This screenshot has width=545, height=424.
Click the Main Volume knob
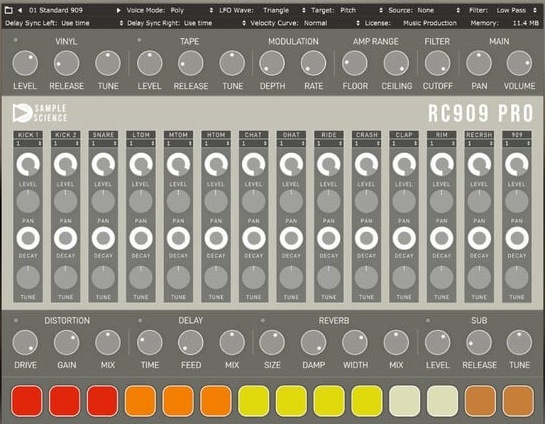[519, 63]
